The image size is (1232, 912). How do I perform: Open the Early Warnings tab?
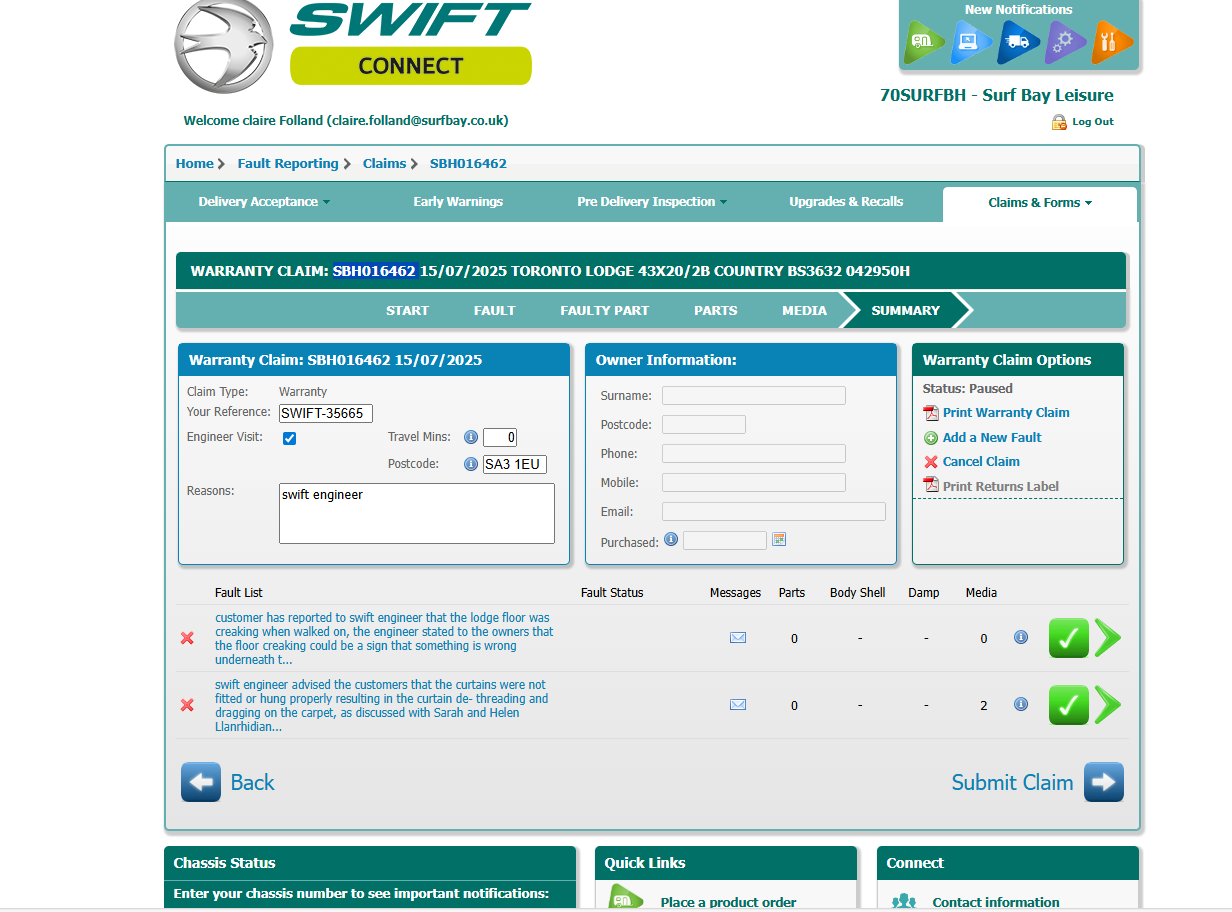pos(458,202)
